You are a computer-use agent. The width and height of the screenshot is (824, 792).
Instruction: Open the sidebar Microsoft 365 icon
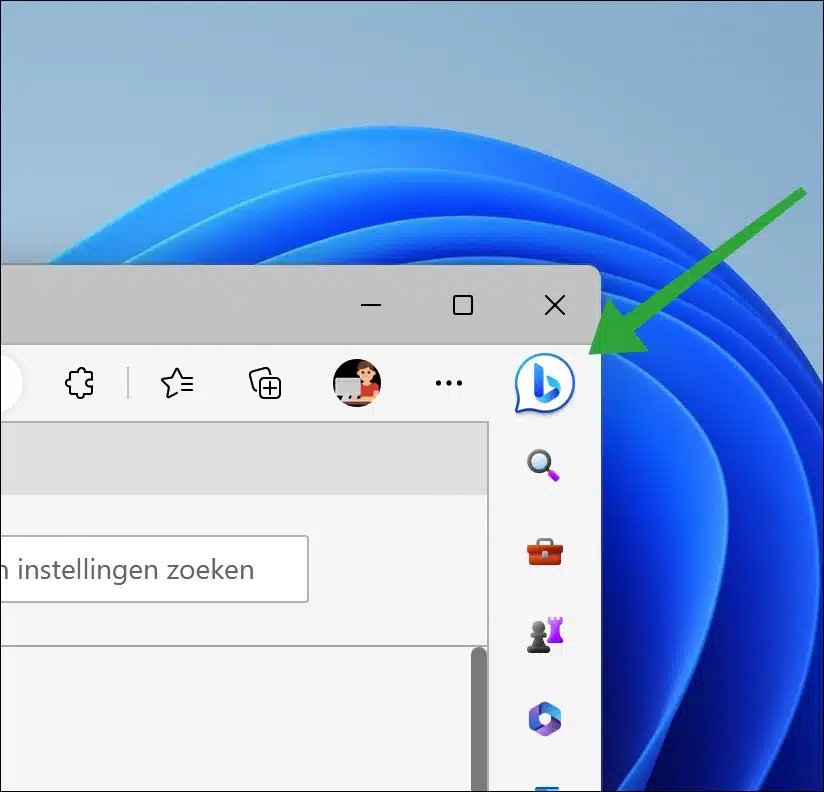545,718
